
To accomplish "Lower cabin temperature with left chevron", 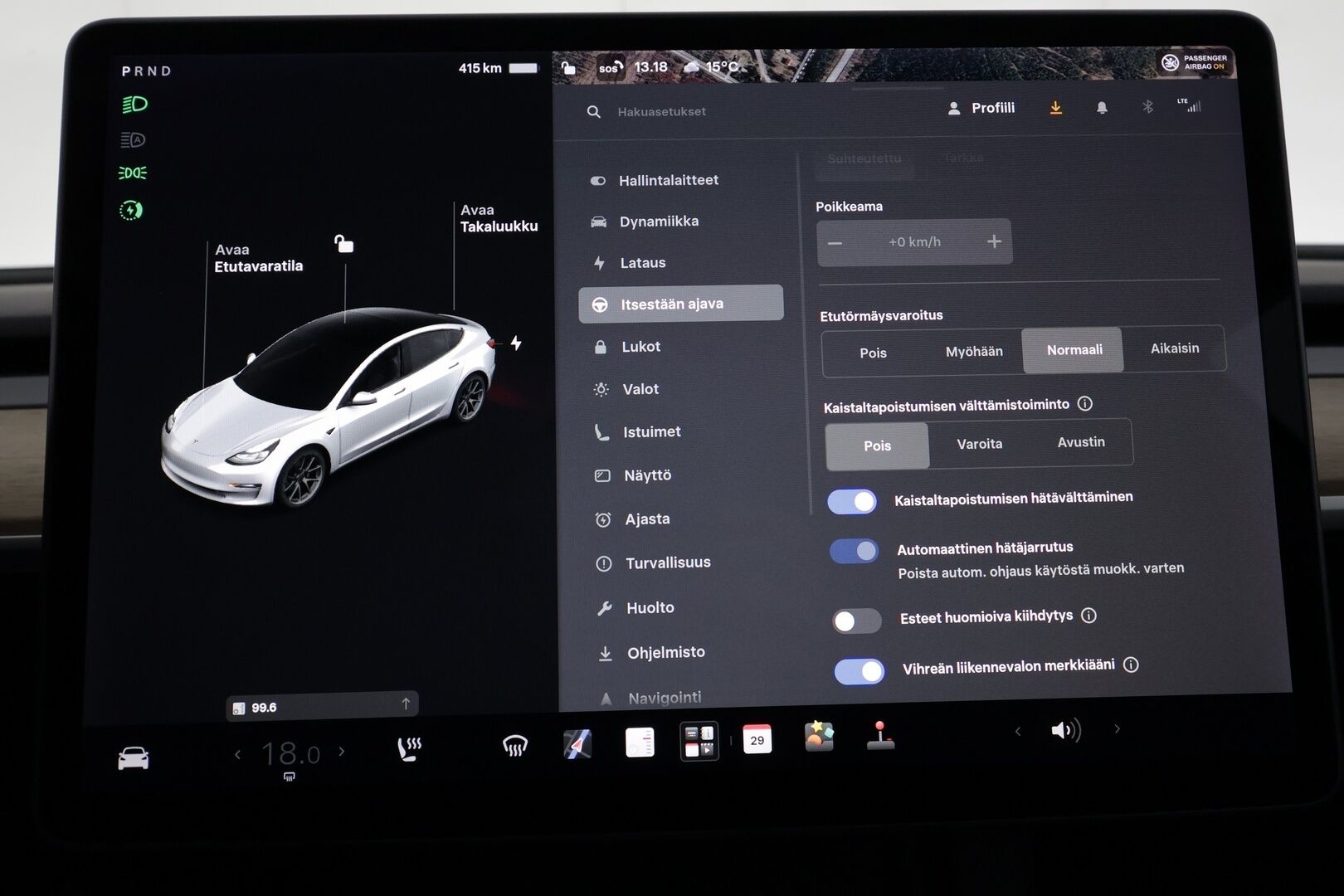I will coord(238,754).
